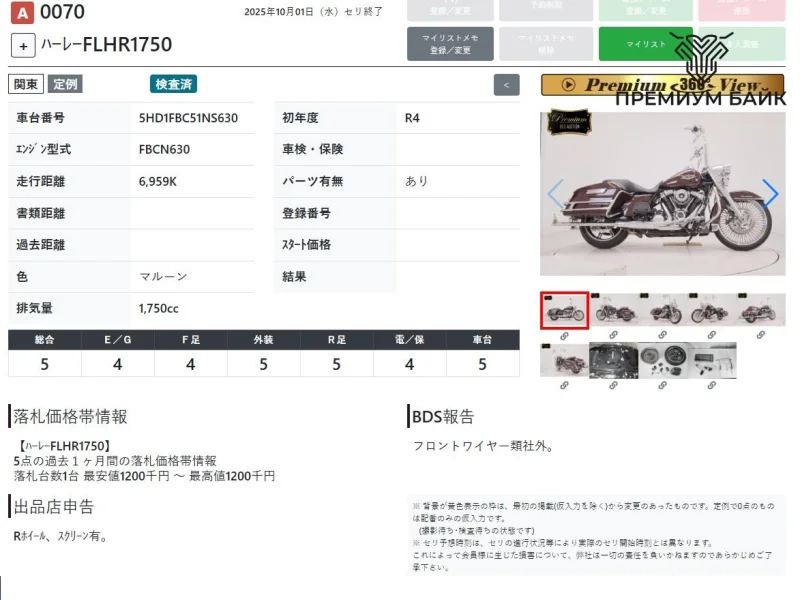Viewport: 800px width, 600px height.
Task: Select the third thumbnail in the top row
Action: click(x=663, y=310)
